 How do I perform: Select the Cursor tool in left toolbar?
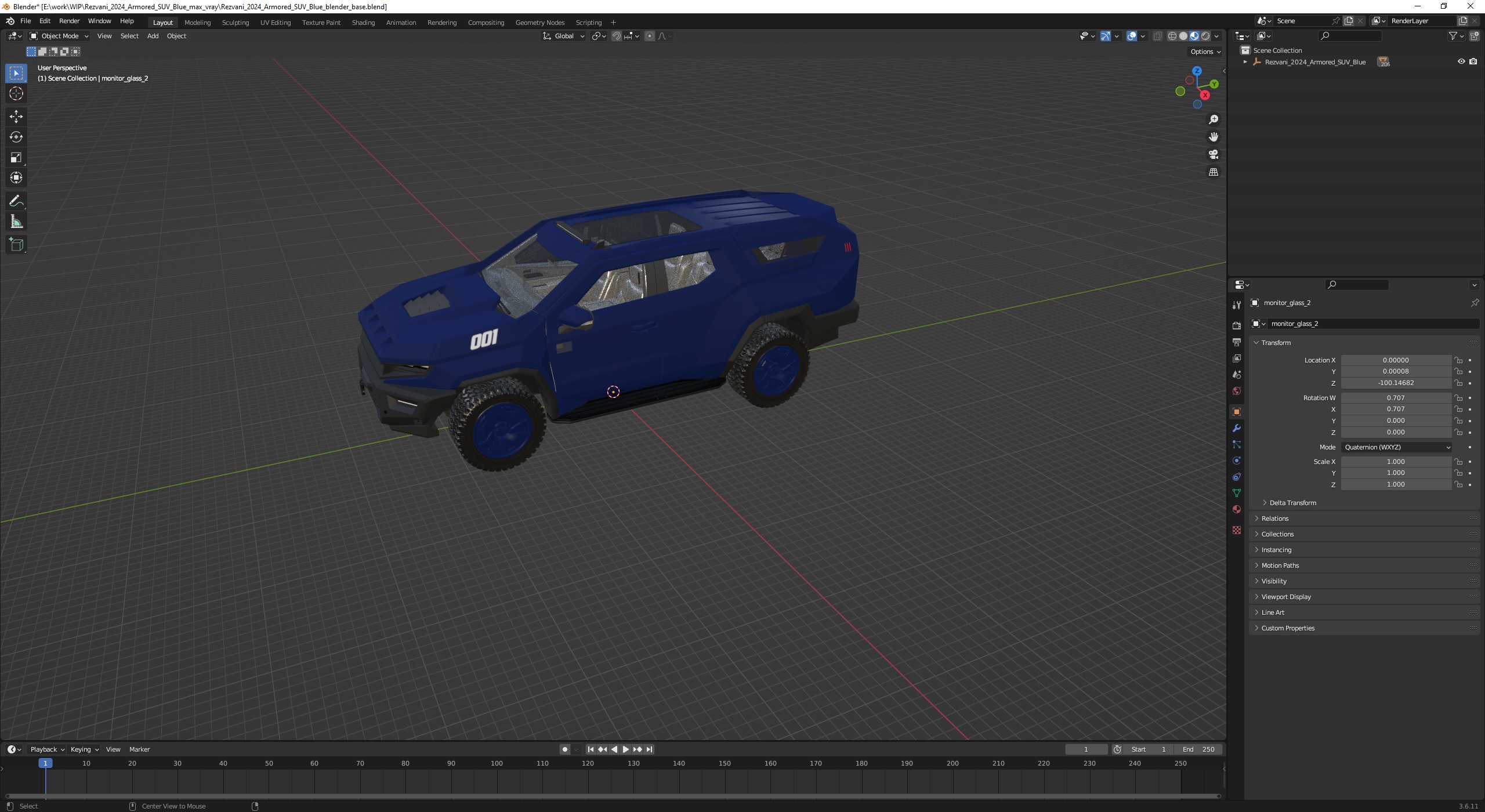tap(16, 93)
